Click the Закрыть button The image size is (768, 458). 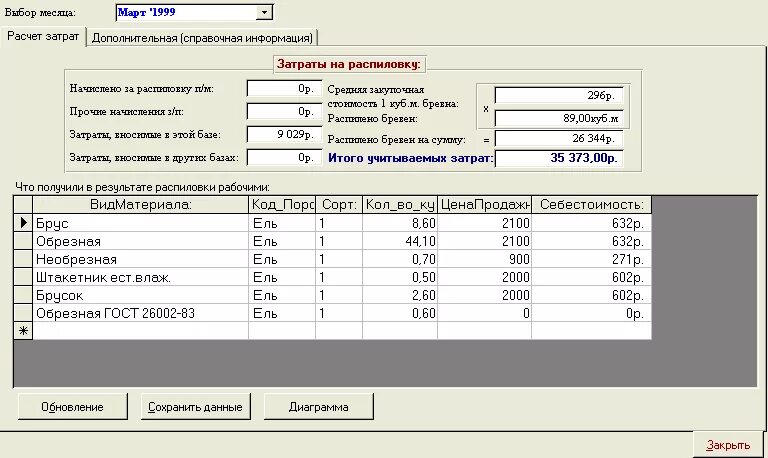pyautogui.click(x=728, y=445)
